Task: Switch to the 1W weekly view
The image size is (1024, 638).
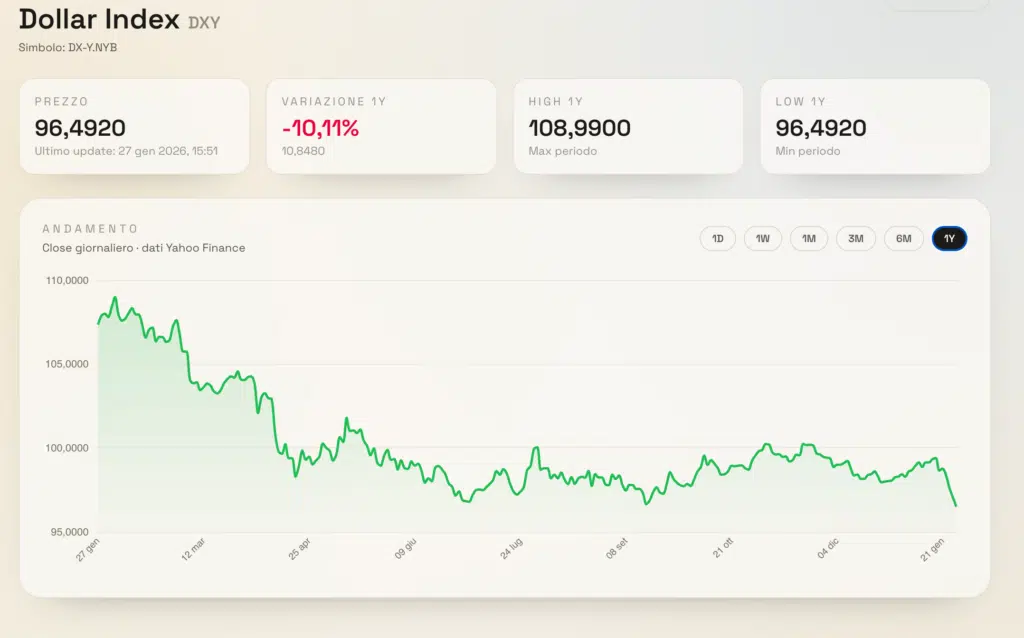Action: 763,238
